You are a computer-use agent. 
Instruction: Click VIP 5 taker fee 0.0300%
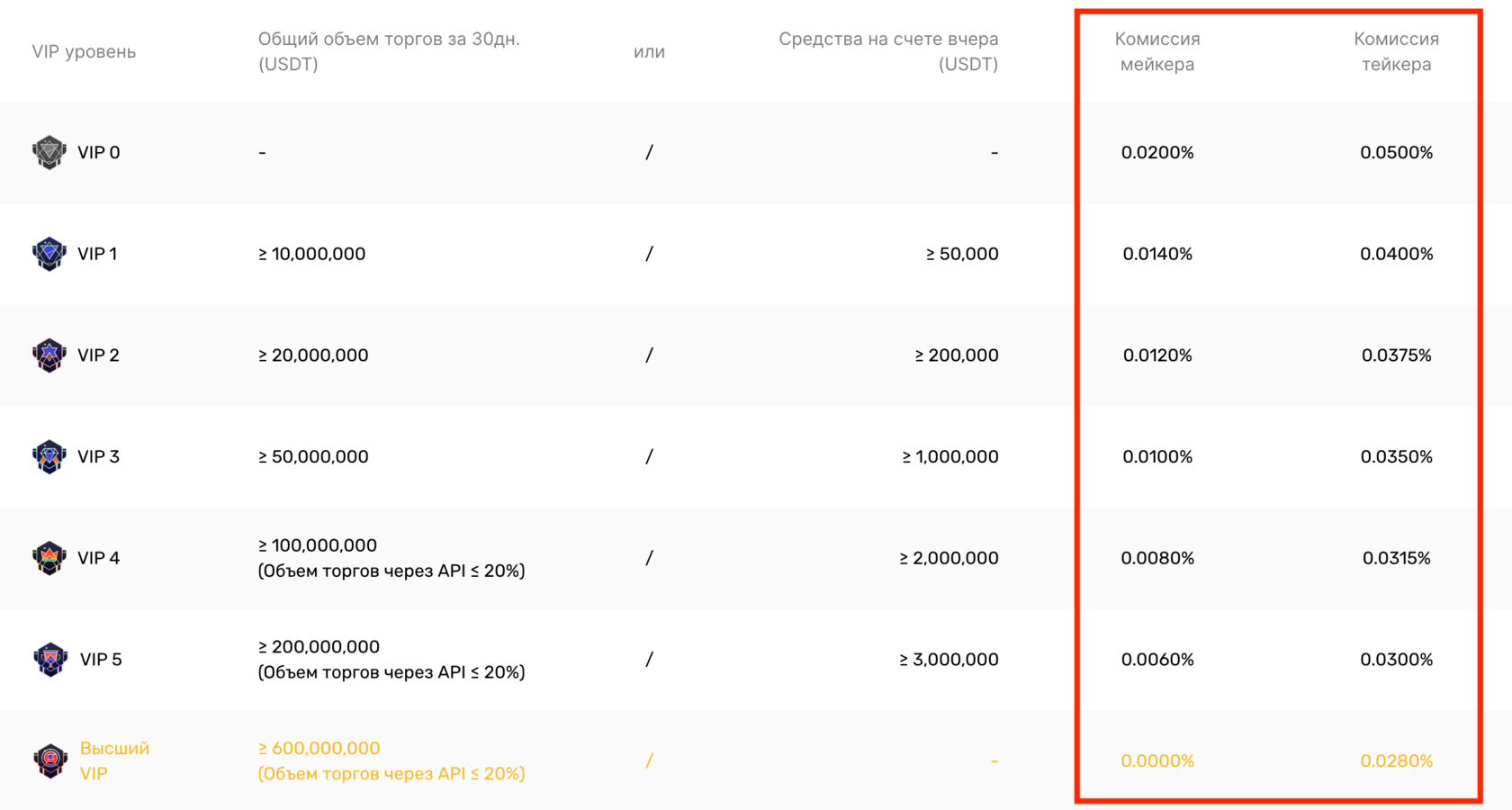(1396, 660)
